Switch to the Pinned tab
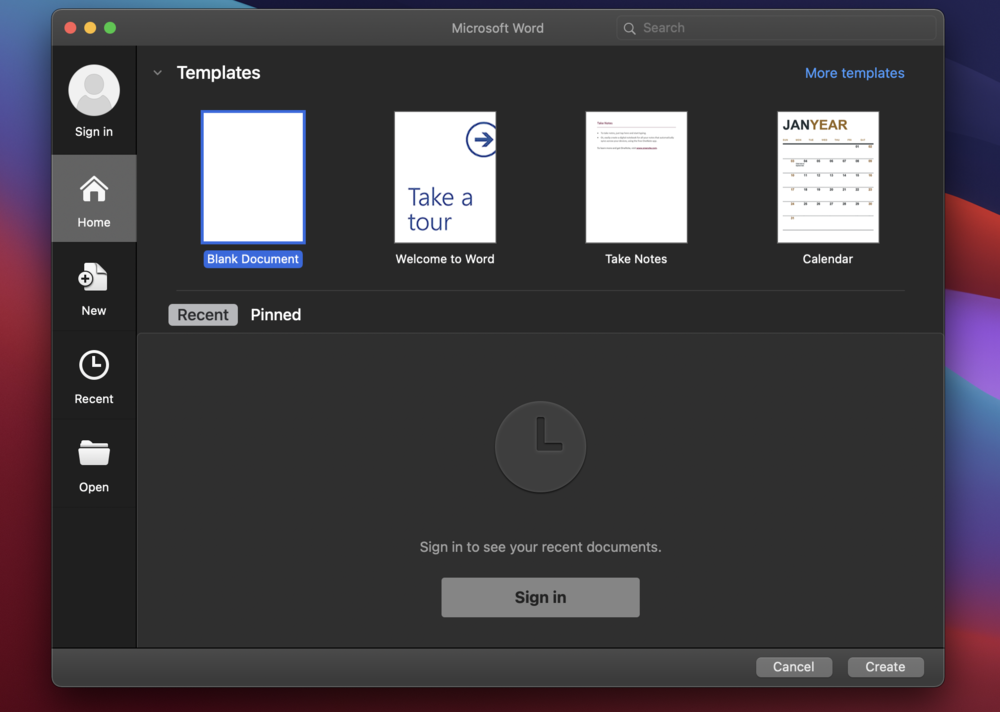The image size is (1000, 712). click(275, 315)
